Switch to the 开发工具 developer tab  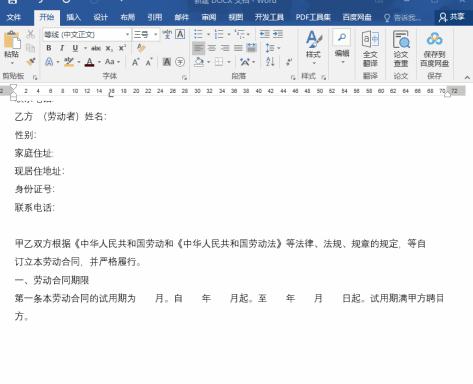[x=269, y=17]
